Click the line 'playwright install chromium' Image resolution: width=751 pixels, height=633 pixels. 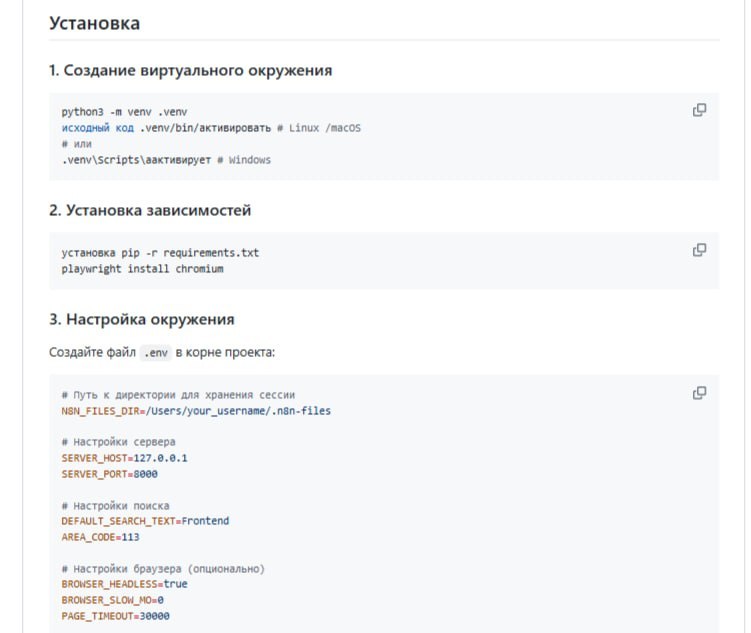pyautogui.click(x=142, y=269)
